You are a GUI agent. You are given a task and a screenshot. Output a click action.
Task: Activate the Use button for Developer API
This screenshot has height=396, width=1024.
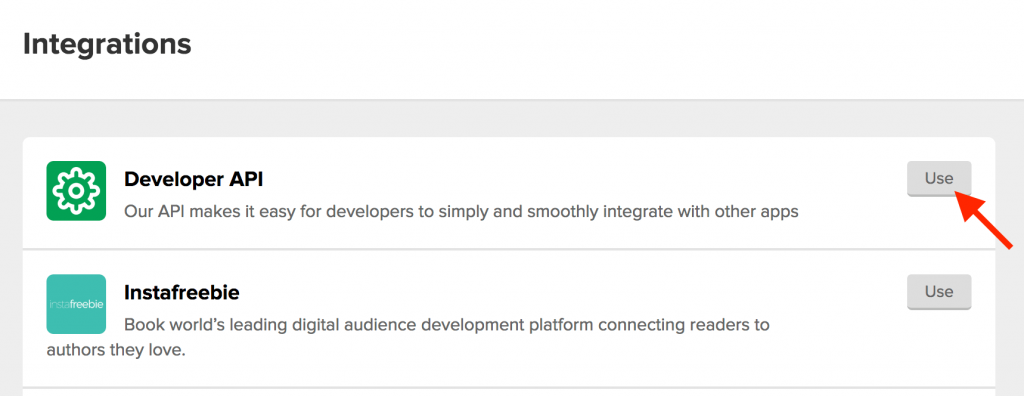pos(939,178)
